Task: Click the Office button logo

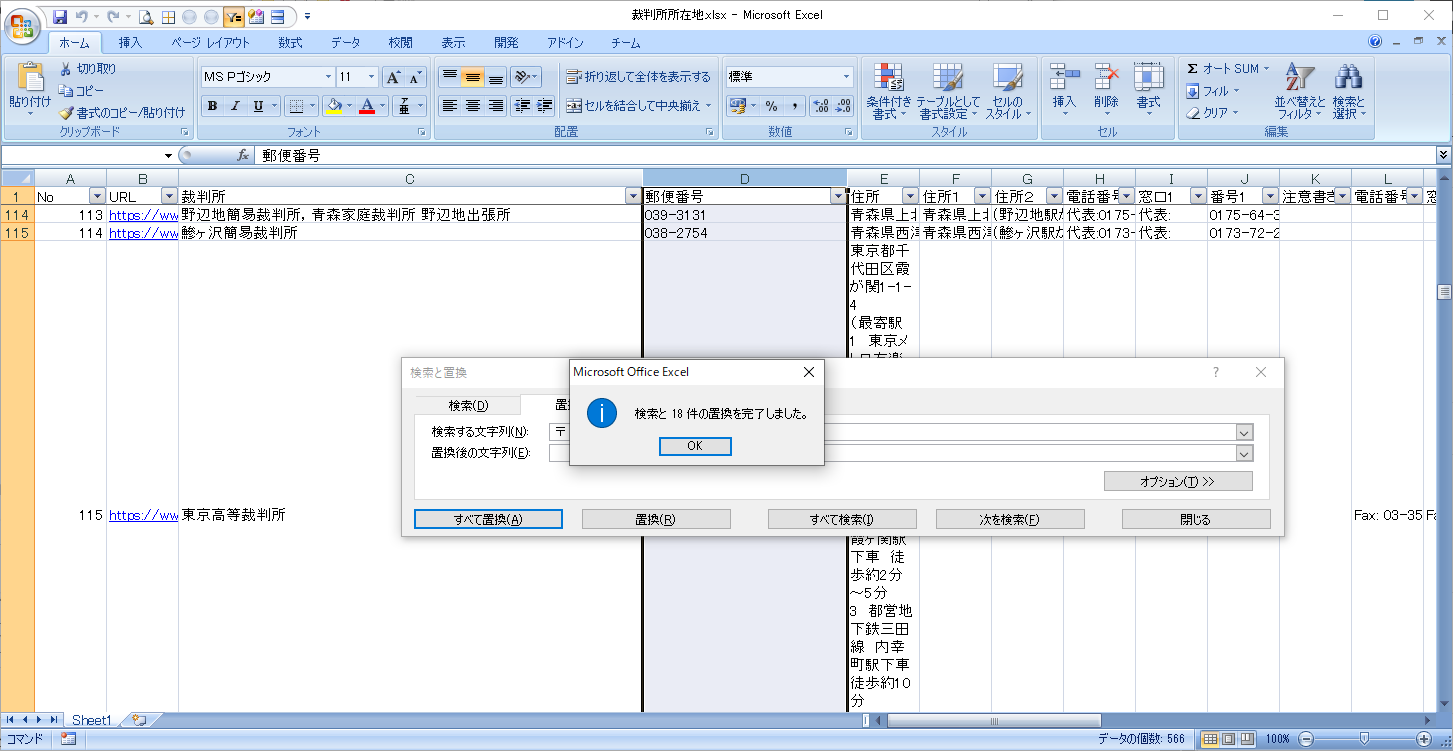Action: tap(23, 28)
